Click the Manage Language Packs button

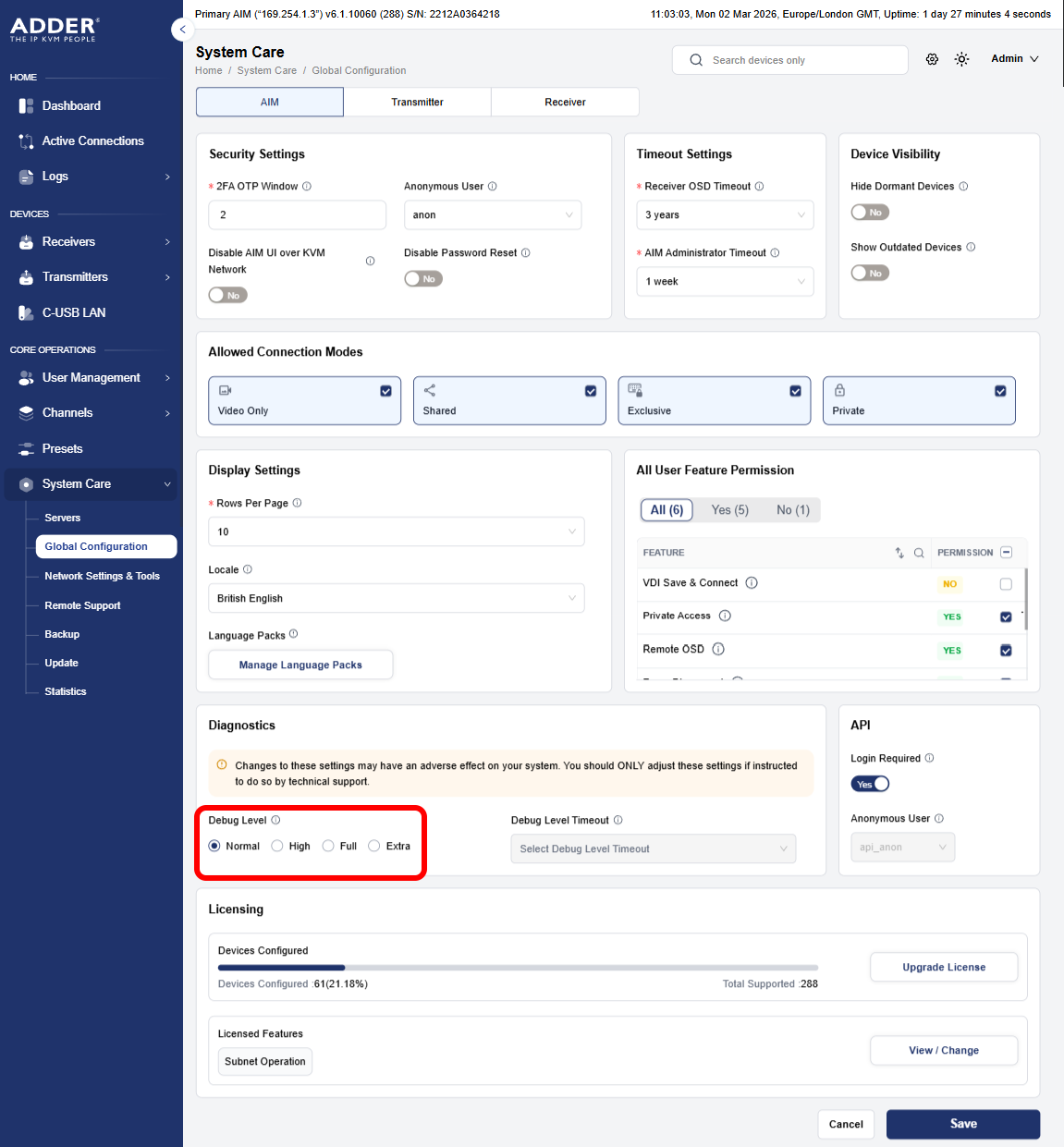(300, 665)
